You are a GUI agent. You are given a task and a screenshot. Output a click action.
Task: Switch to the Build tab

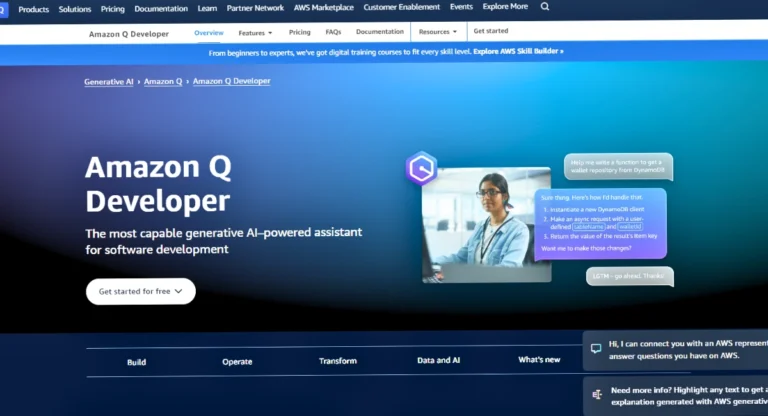click(x=137, y=362)
